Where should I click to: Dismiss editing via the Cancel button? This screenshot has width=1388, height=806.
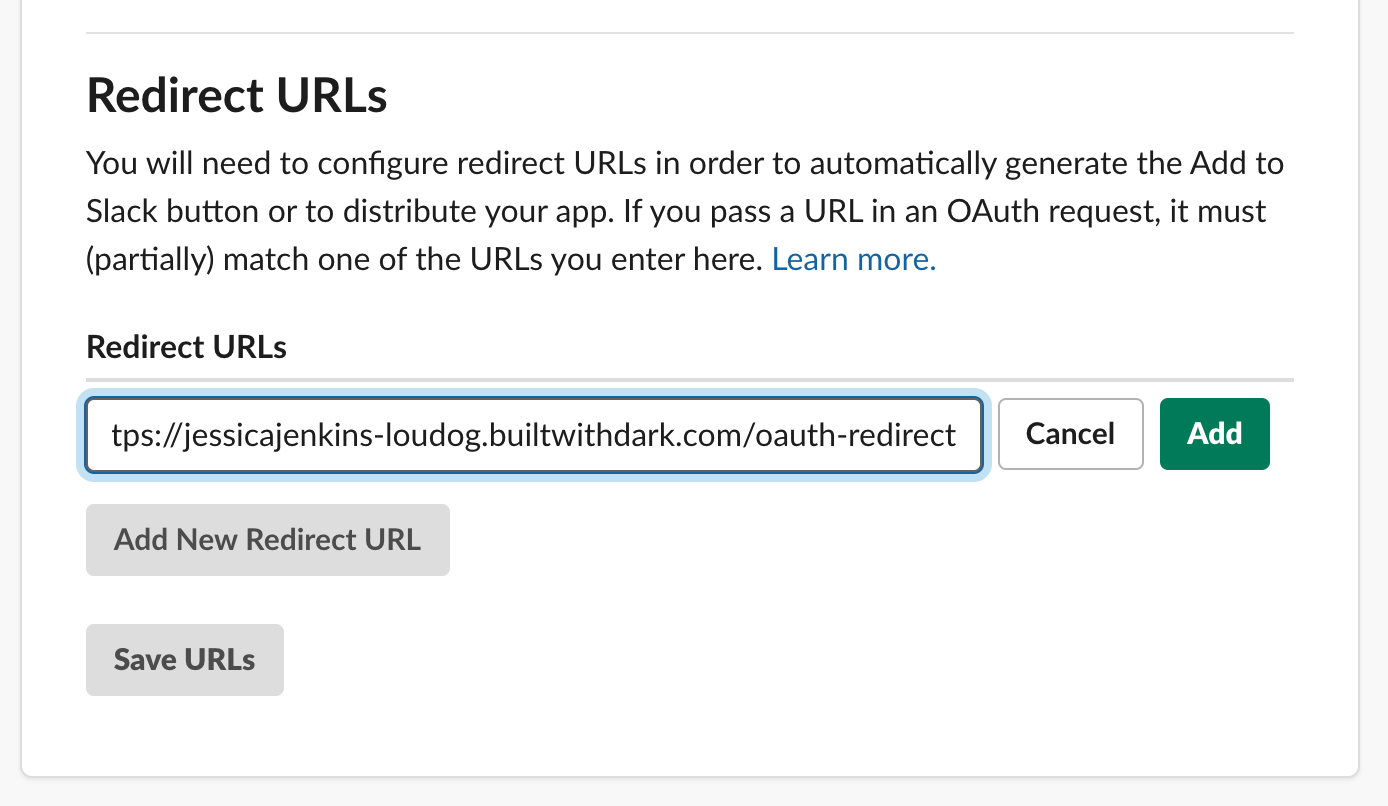[1070, 434]
